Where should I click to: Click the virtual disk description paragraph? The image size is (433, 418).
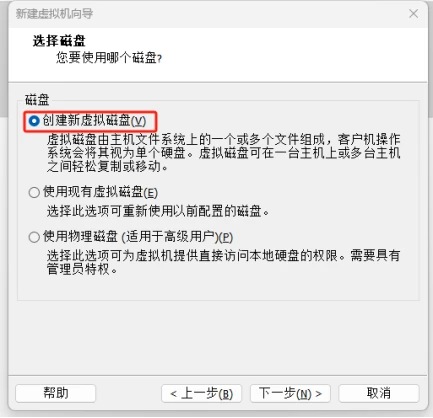click(223, 153)
